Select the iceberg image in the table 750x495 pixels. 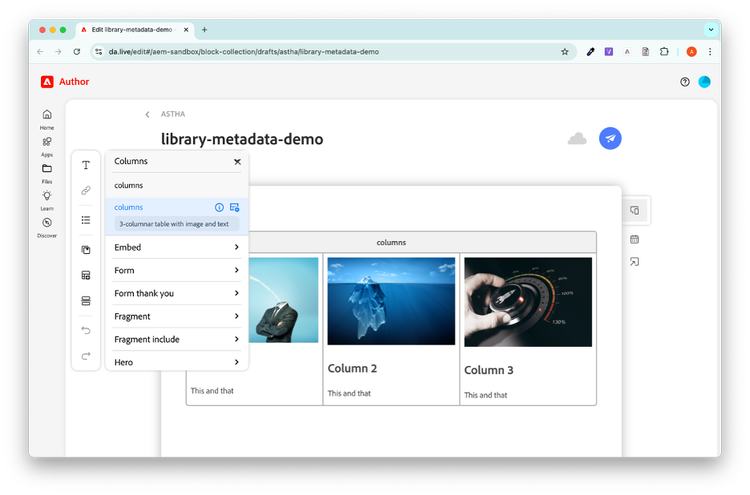click(x=391, y=301)
